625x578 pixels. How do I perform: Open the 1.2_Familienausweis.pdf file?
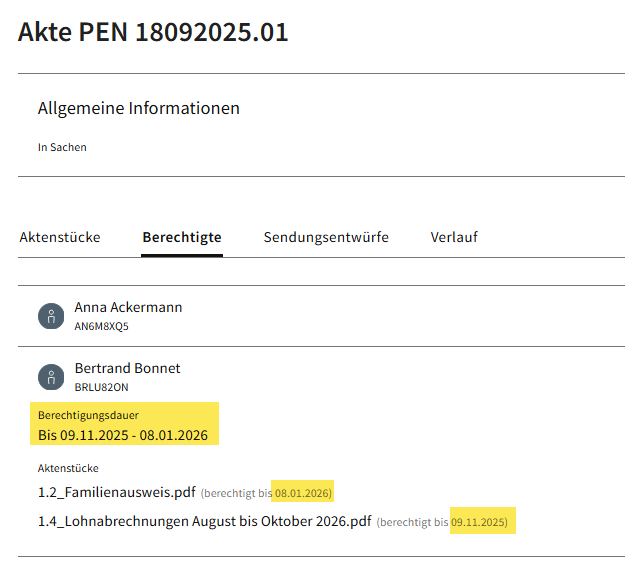(116, 492)
